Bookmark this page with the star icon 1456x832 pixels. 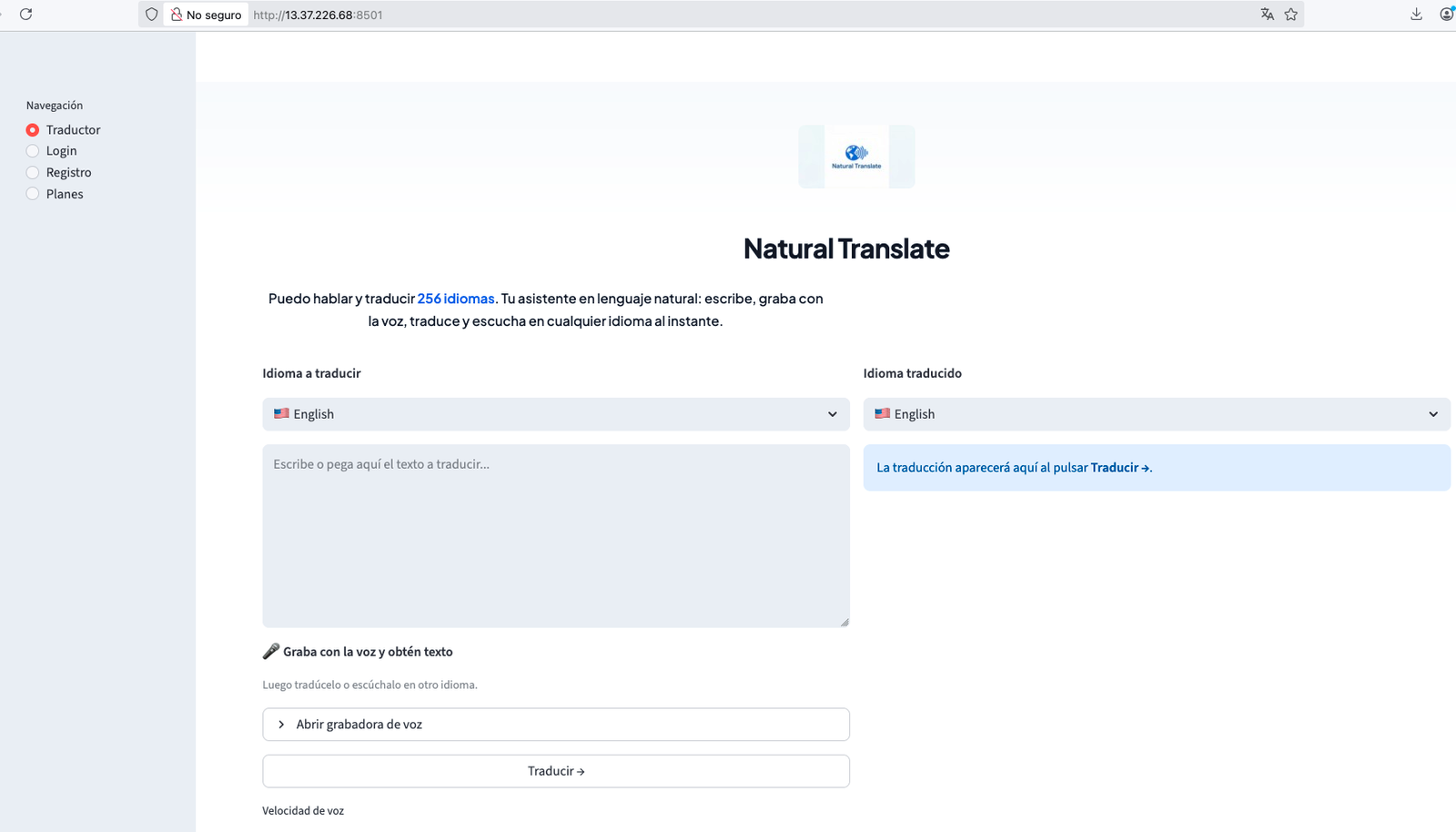click(x=1290, y=15)
